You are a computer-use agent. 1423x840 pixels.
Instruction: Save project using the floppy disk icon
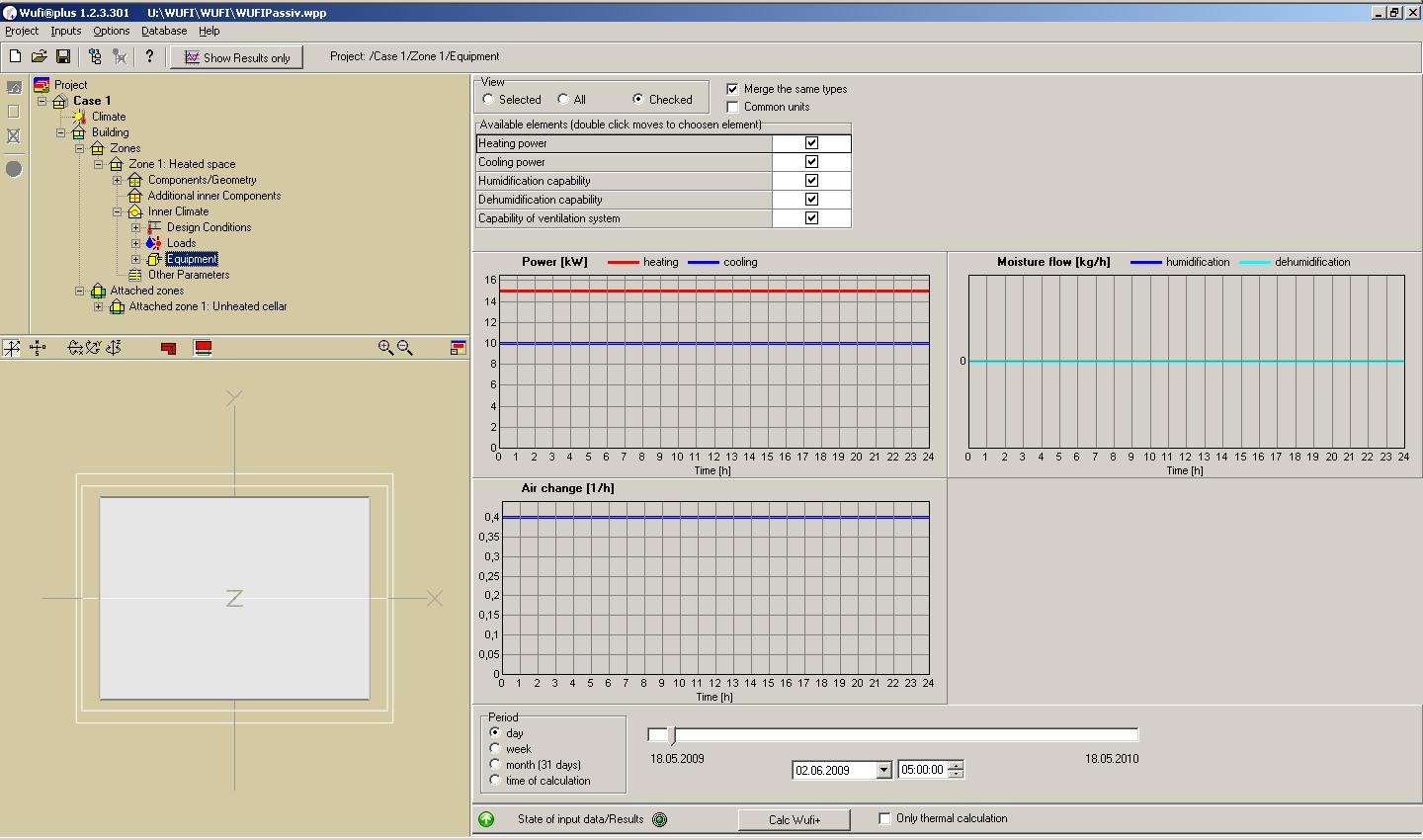click(x=62, y=56)
